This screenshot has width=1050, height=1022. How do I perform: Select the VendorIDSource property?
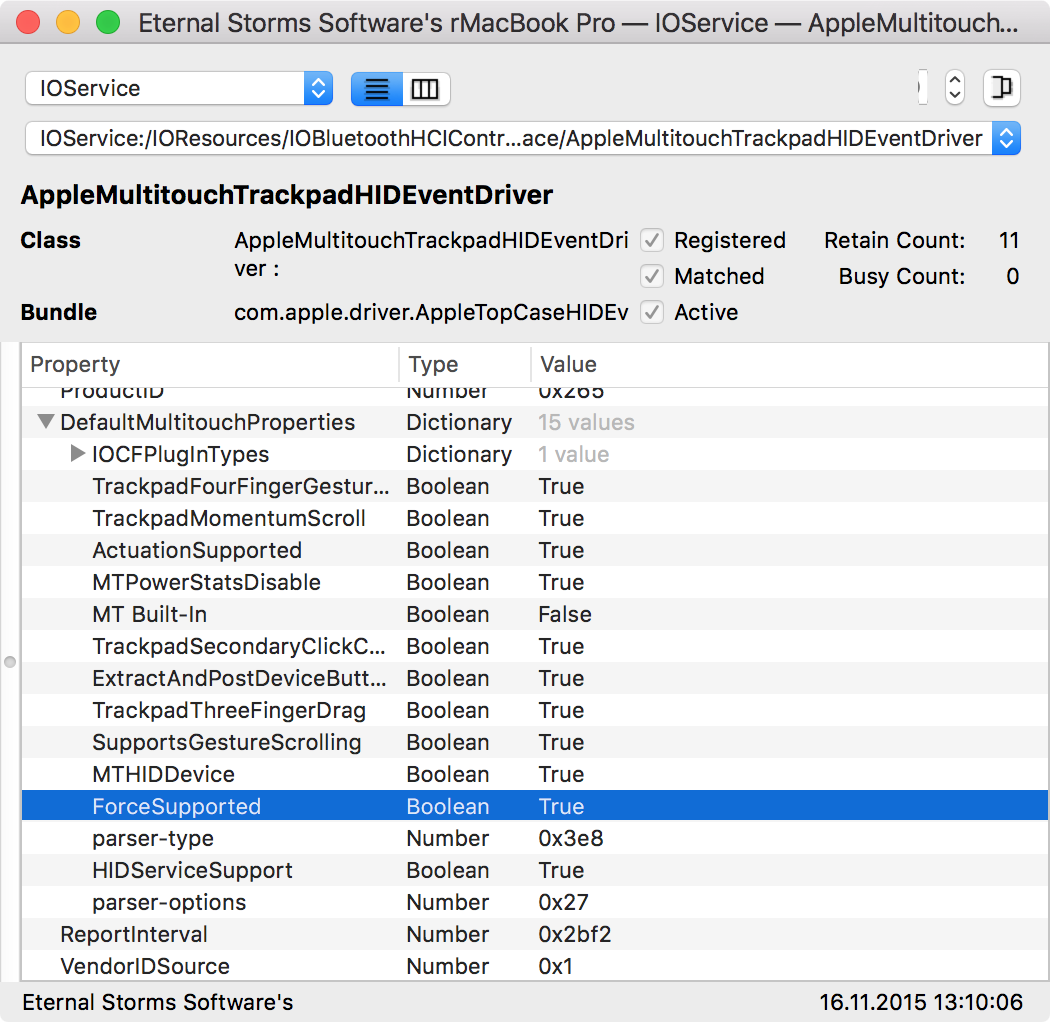pyautogui.click(x=534, y=966)
